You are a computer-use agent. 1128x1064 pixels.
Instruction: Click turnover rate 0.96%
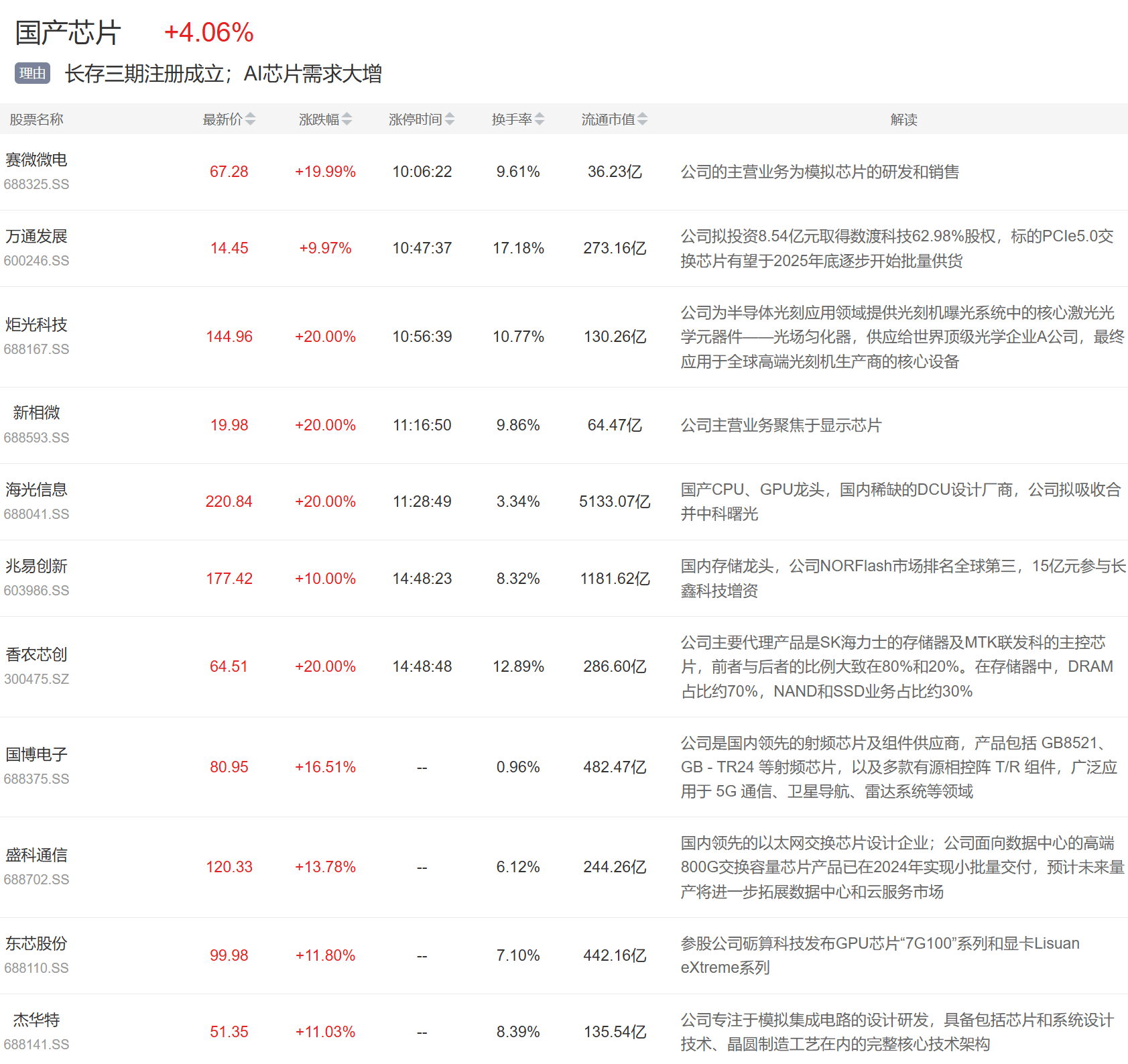click(x=518, y=767)
